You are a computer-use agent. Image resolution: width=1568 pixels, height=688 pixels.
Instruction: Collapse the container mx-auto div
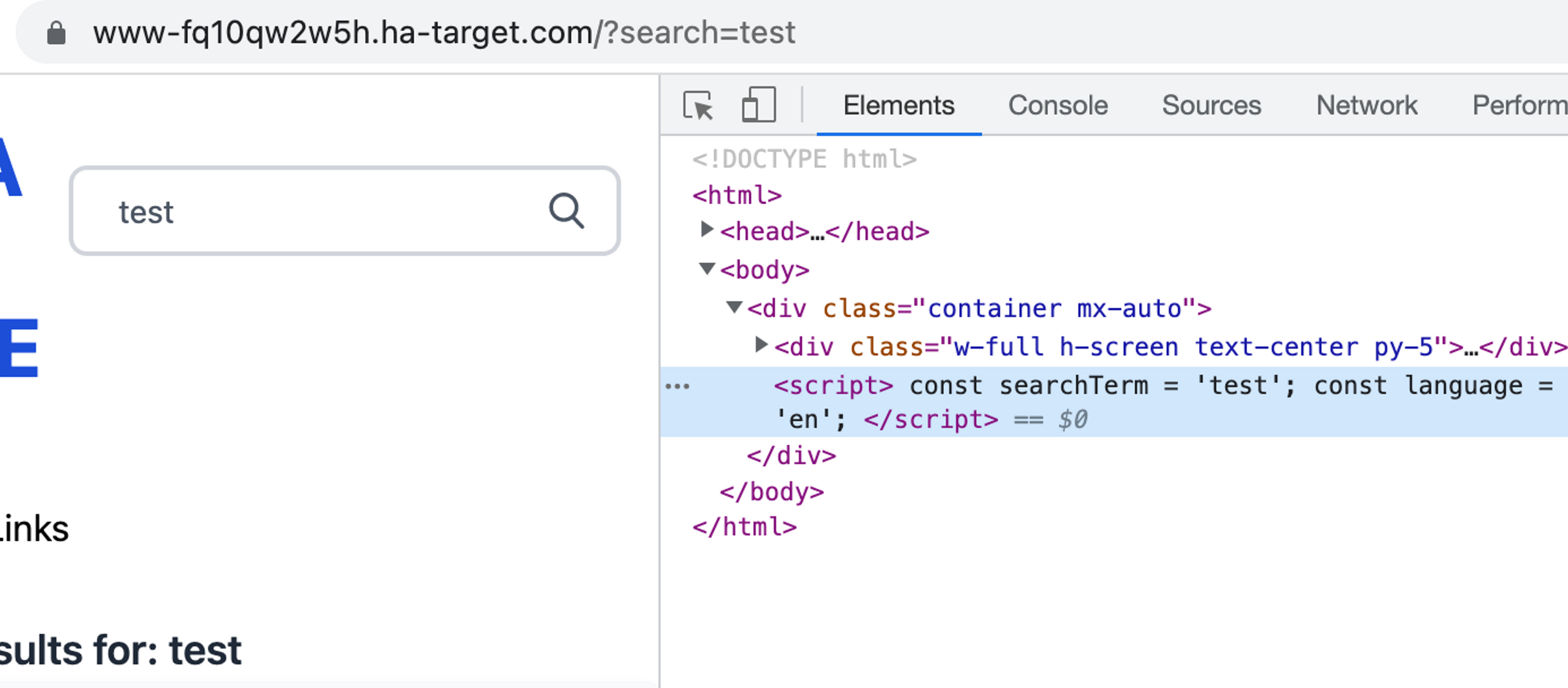pos(734,307)
